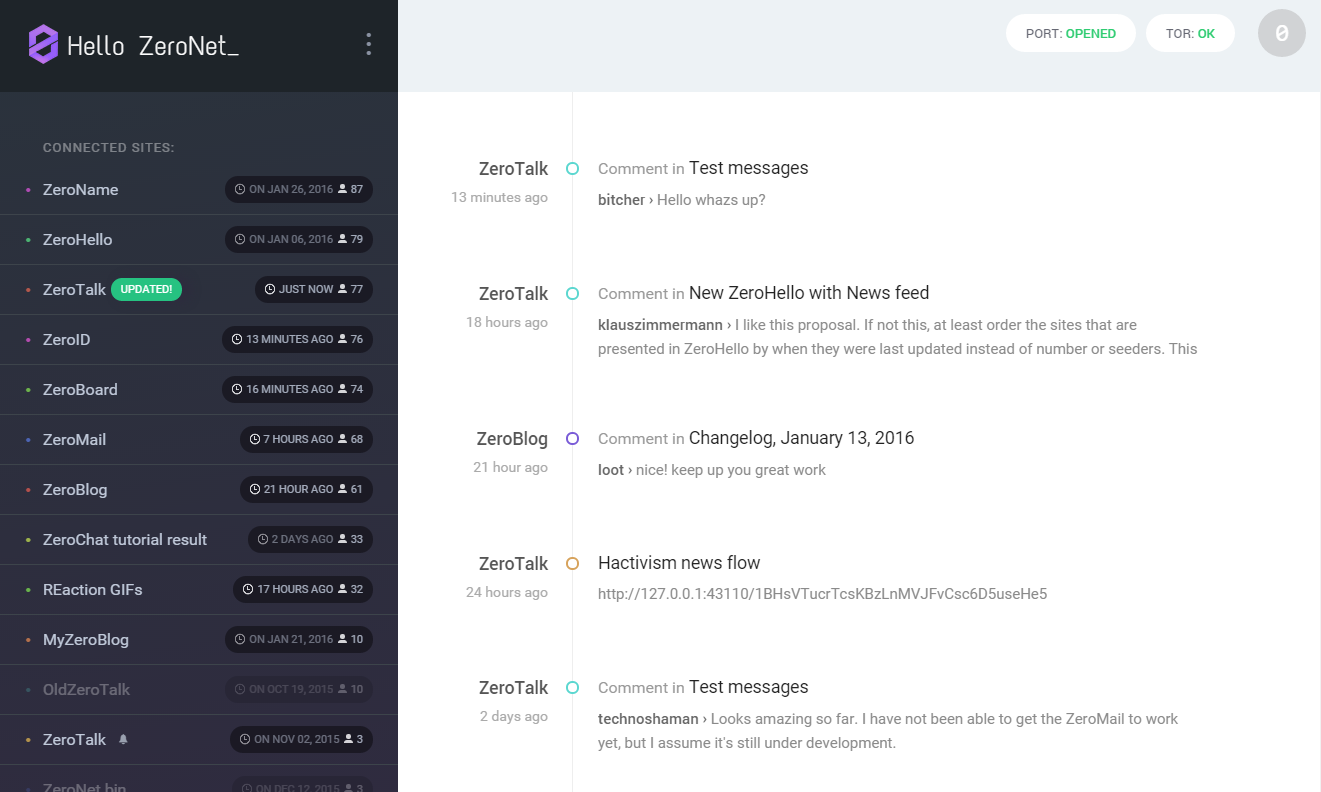This screenshot has height=792, width=1321.
Task: Click the orange ring icon beside Hactivism news flow
Action: pyautogui.click(x=572, y=563)
